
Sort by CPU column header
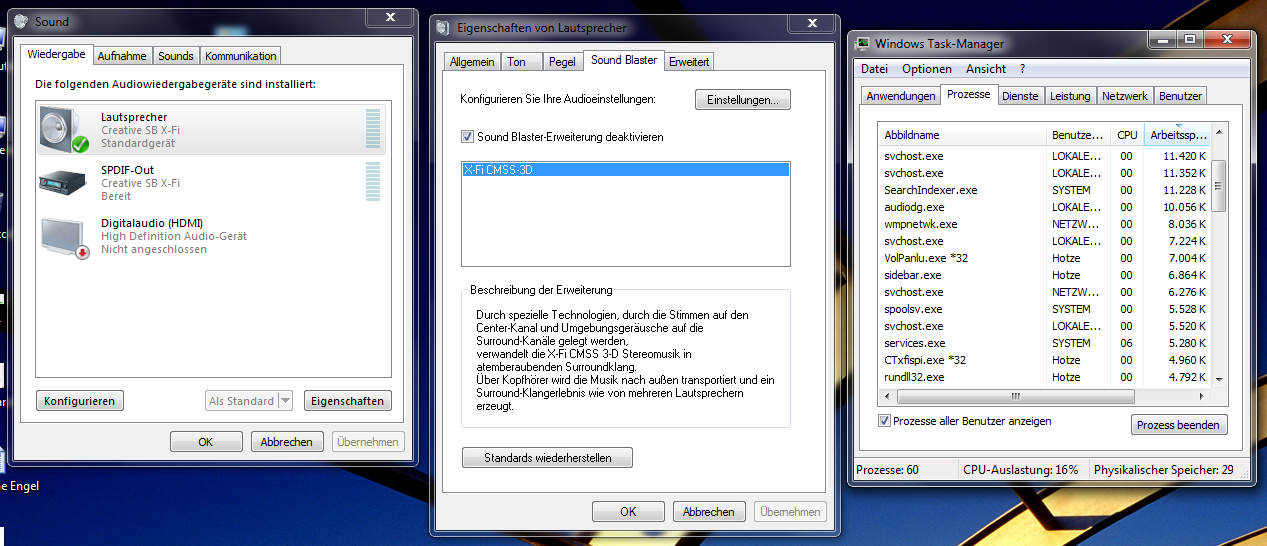(x=1128, y=135)
